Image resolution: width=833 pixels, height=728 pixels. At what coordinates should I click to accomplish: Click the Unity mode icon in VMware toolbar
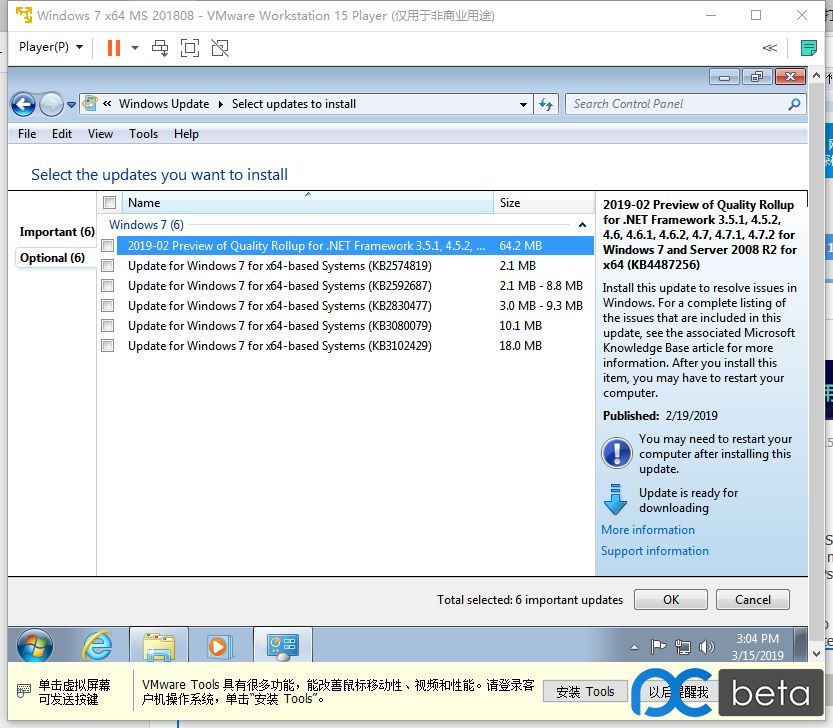coord(219,47)
